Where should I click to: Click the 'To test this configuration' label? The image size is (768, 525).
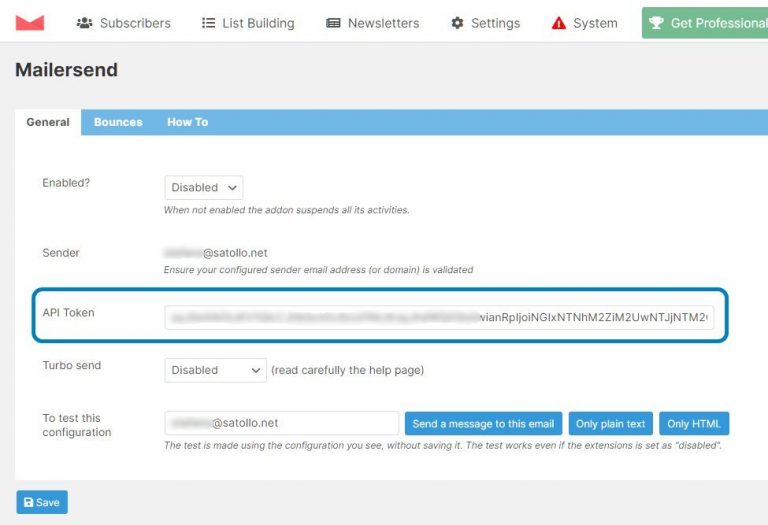77,425
